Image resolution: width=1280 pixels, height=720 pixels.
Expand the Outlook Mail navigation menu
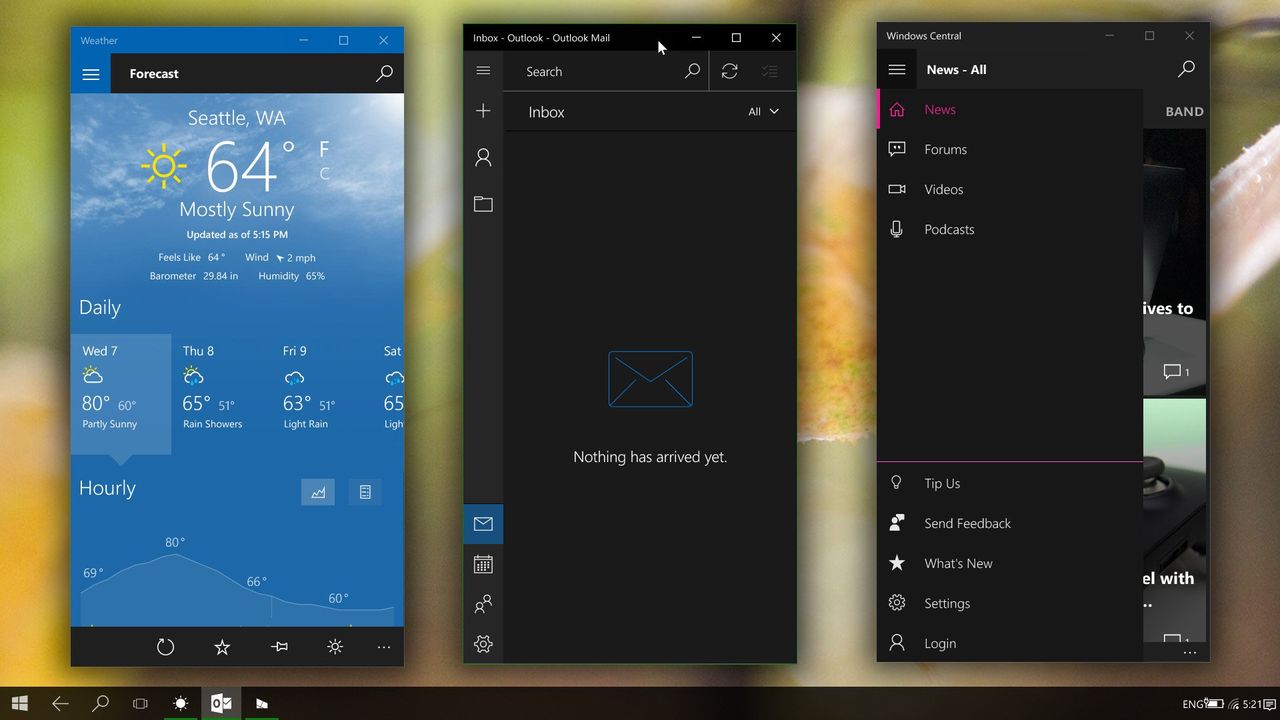483,71
